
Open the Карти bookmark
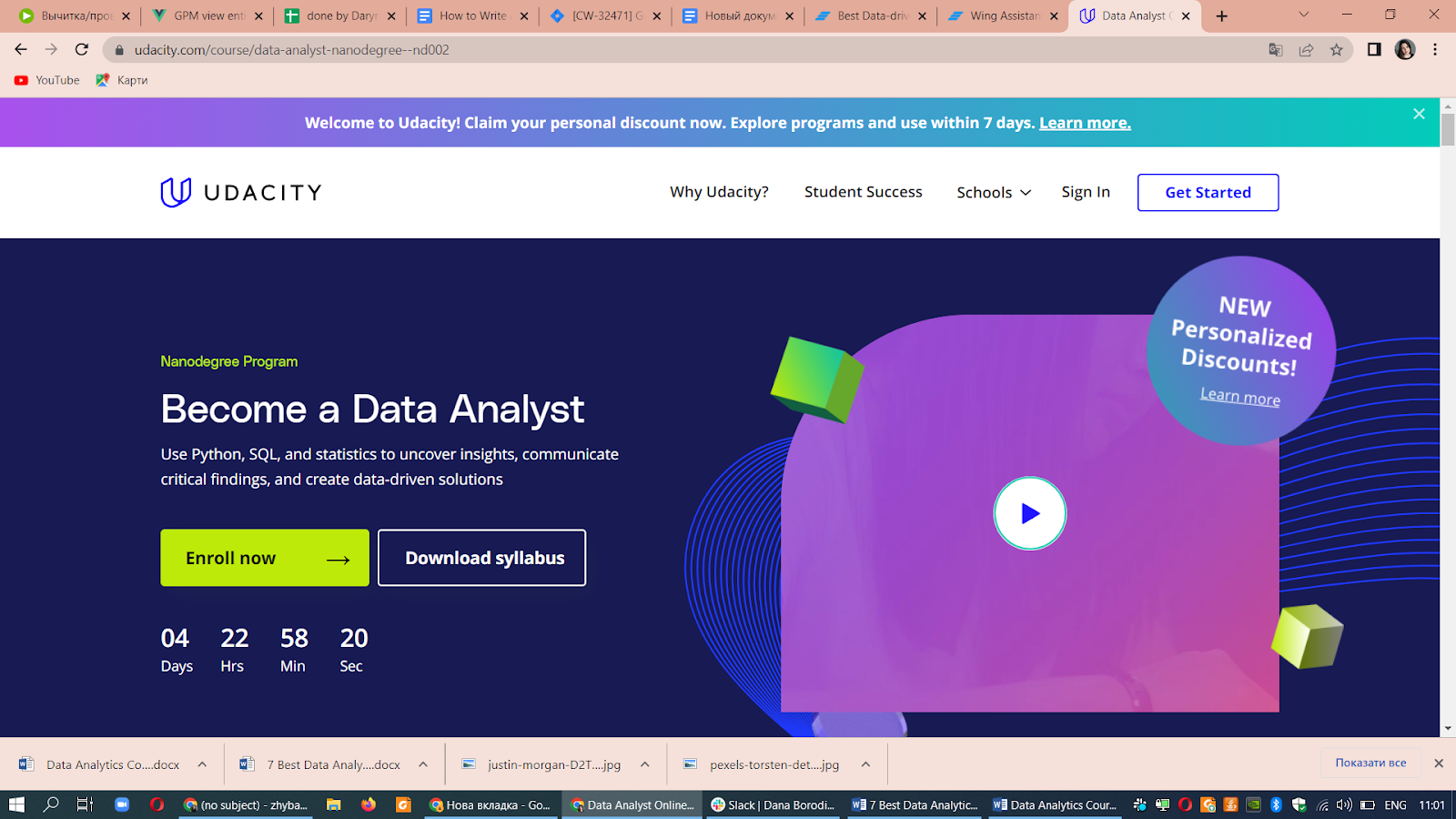(x=122, y=80)
